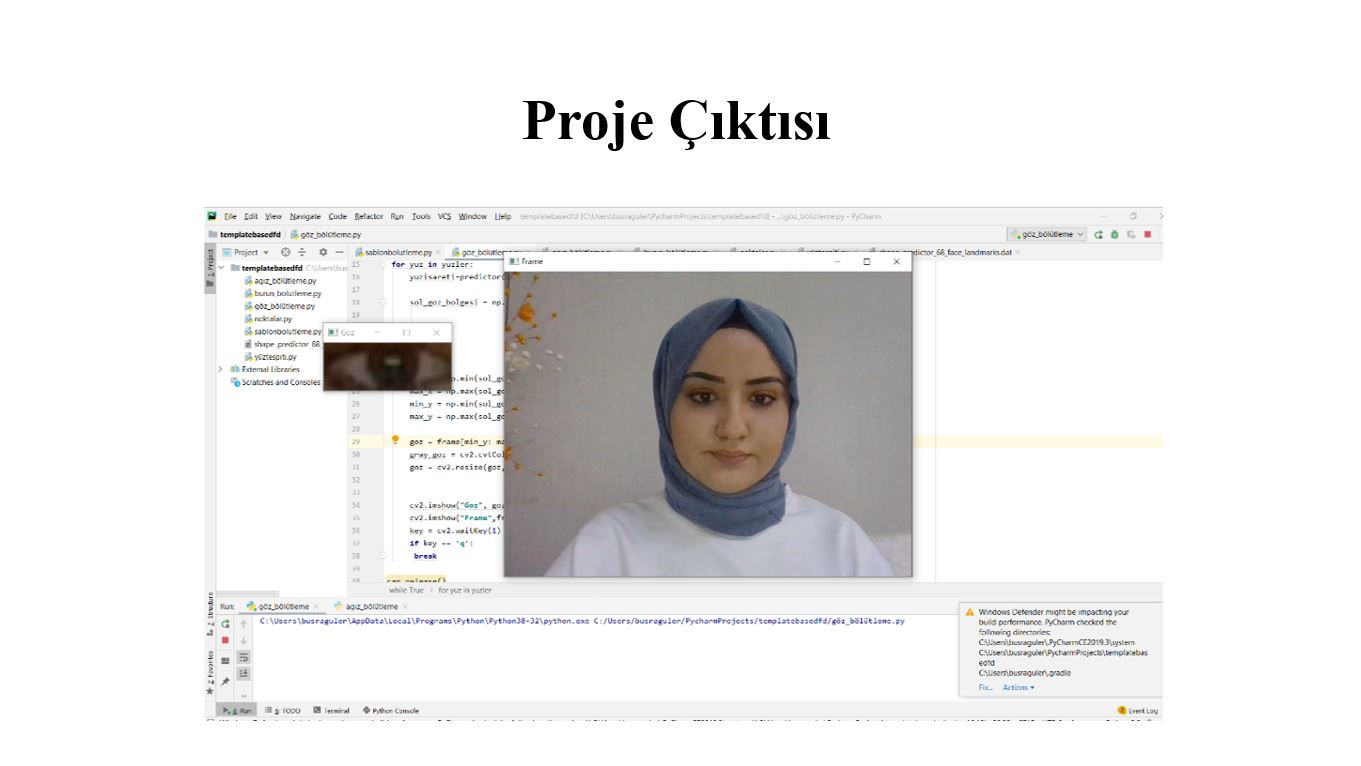Open the Terminal tool window
This screenshot has height=766, width=1361.
pos(337,711)
